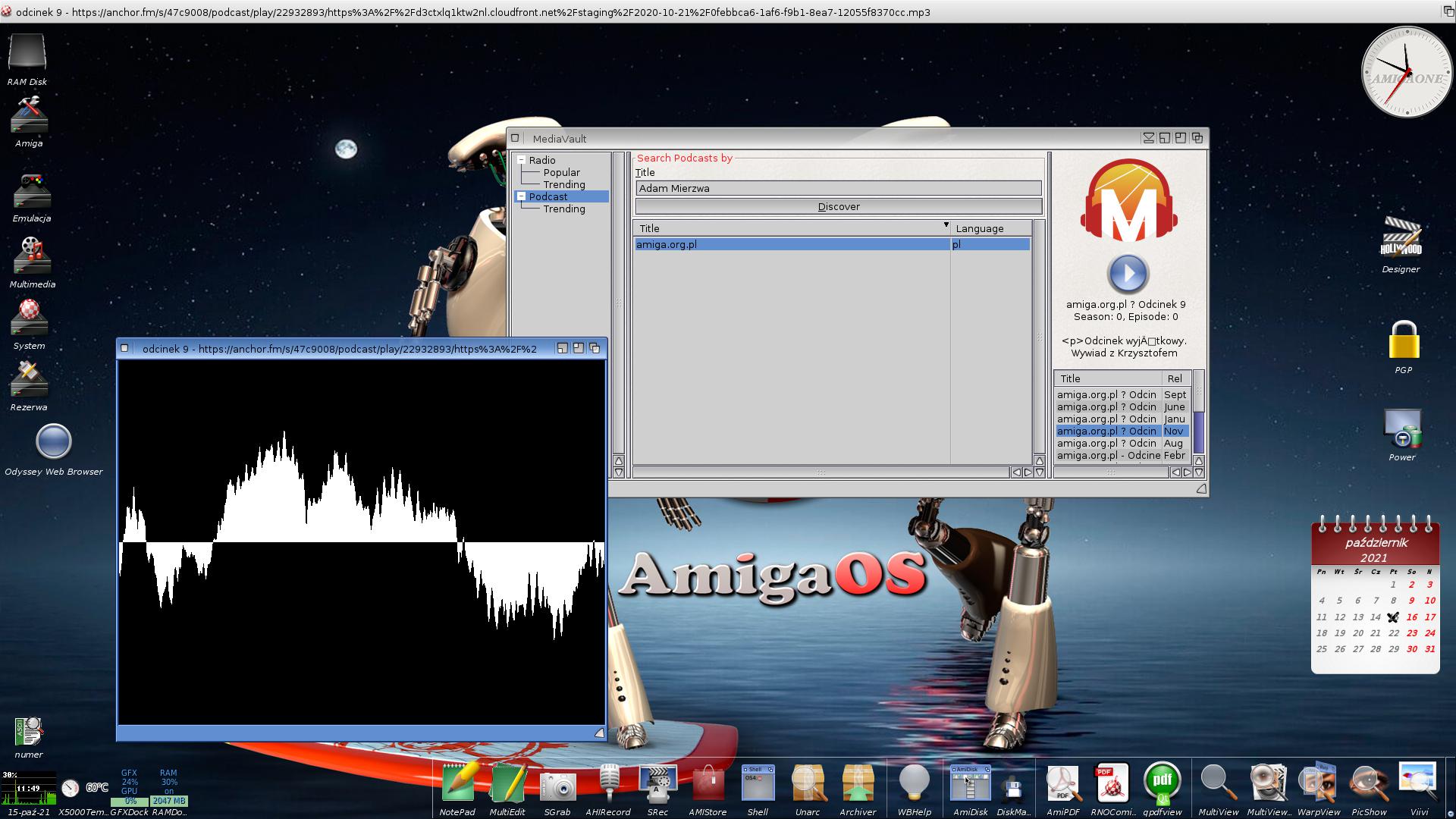Select the episode released in Aug
This screenshot has height=819, width=1456.
[1122, 443]
